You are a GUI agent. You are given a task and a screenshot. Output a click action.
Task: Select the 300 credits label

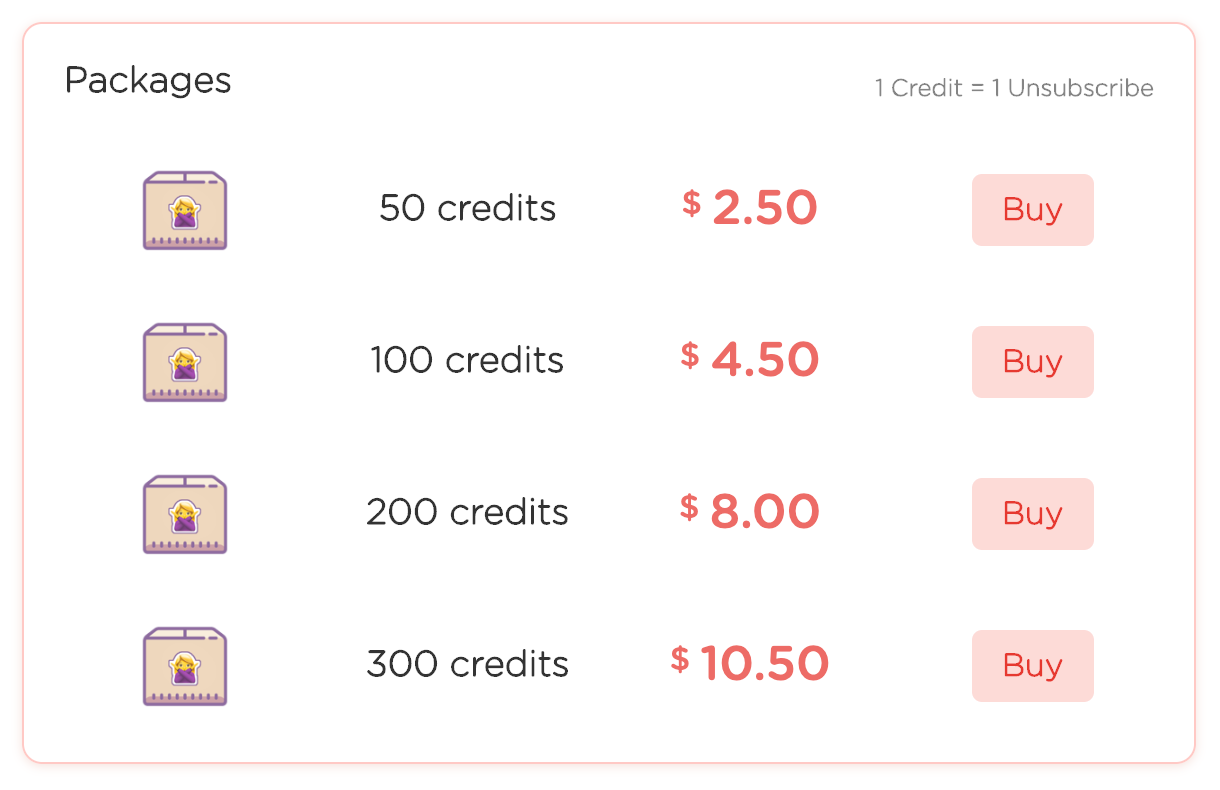(x=467, y=664)
